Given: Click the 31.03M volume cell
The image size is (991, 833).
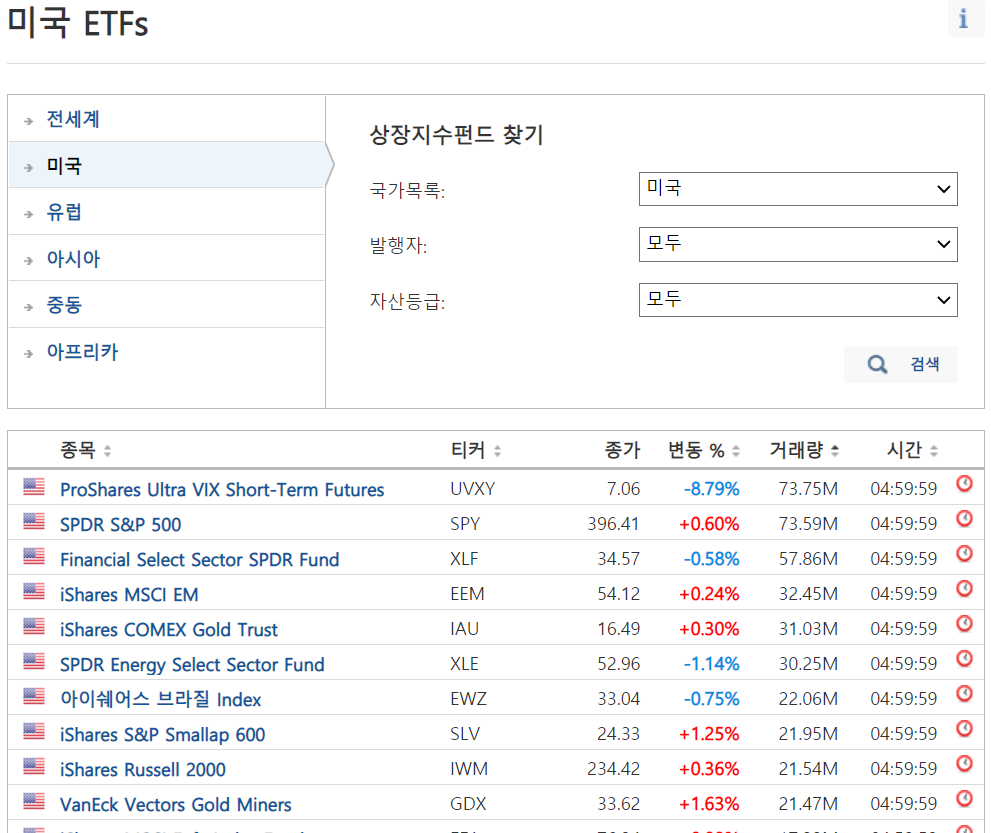Looking at the screenshot, I should click(x=808, y=629).
